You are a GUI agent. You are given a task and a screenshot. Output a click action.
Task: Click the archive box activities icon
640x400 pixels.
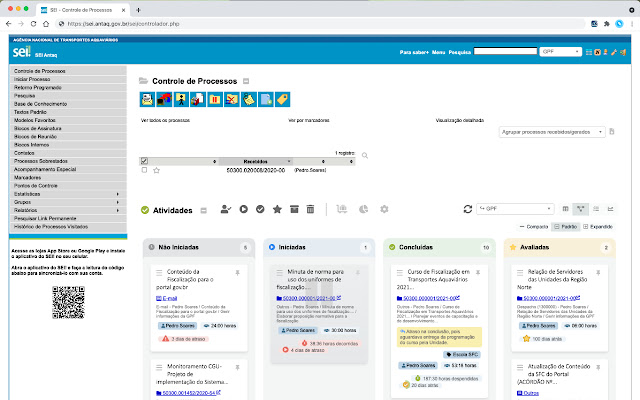click(x=294, y=209)
